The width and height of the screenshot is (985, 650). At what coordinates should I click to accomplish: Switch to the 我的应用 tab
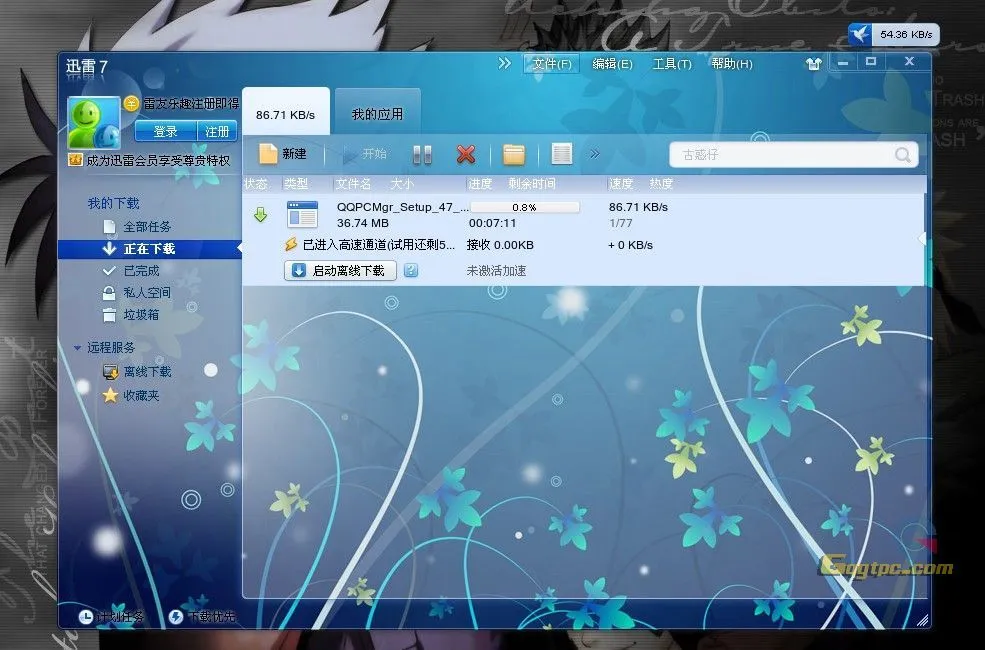pos(377,114)
